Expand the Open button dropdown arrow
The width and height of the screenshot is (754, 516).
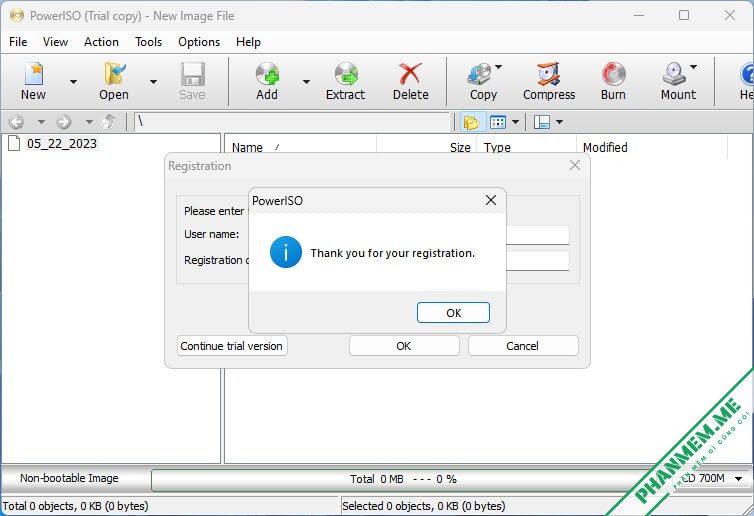point(153,82)
